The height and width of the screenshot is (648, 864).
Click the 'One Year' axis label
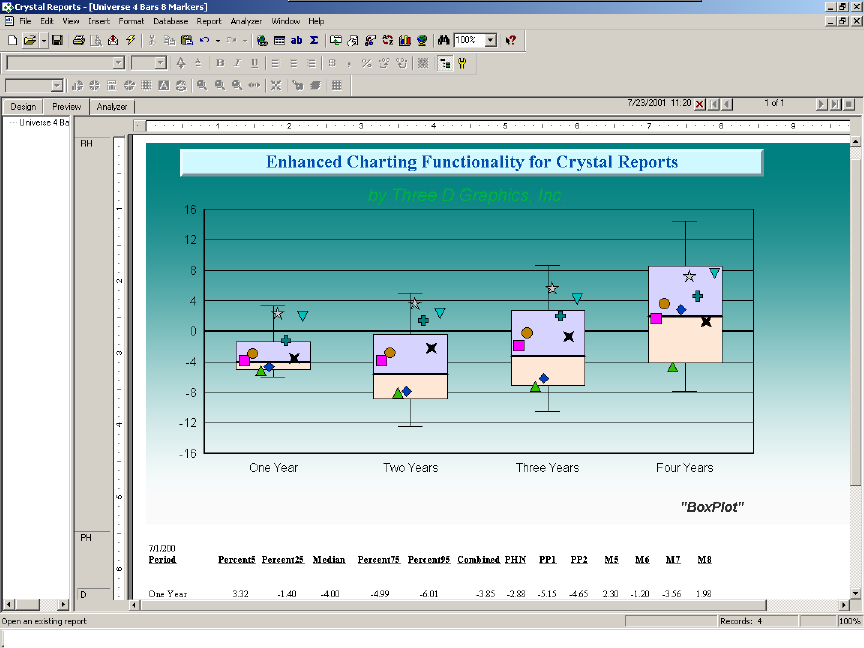point(273,468)
